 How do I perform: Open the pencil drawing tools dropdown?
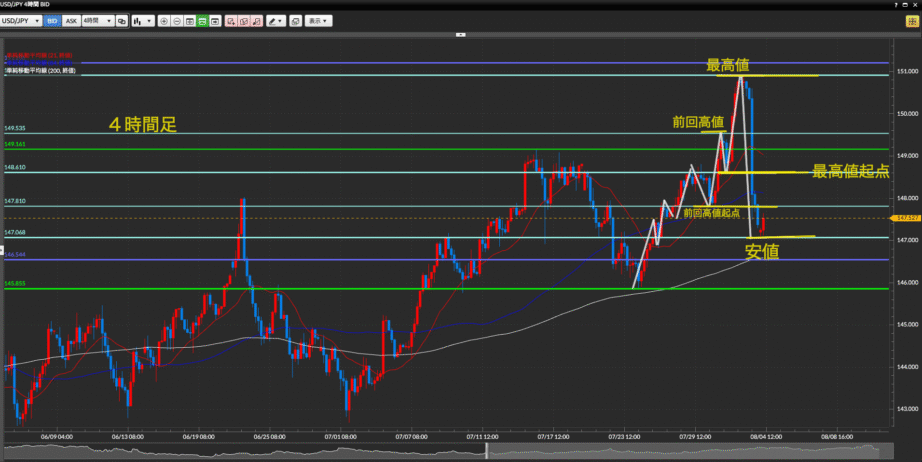tap(276, 21)
